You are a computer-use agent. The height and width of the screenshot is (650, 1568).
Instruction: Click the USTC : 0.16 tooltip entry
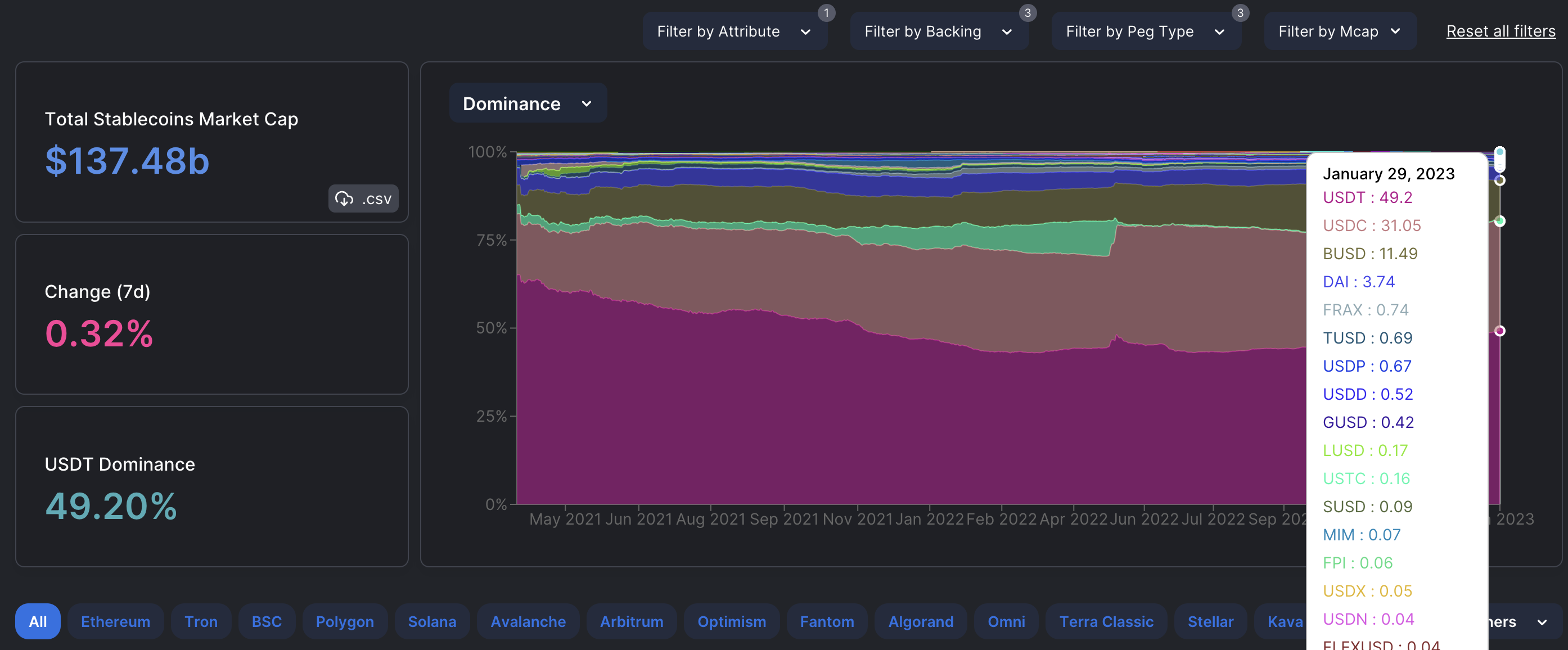point(1366,479)
